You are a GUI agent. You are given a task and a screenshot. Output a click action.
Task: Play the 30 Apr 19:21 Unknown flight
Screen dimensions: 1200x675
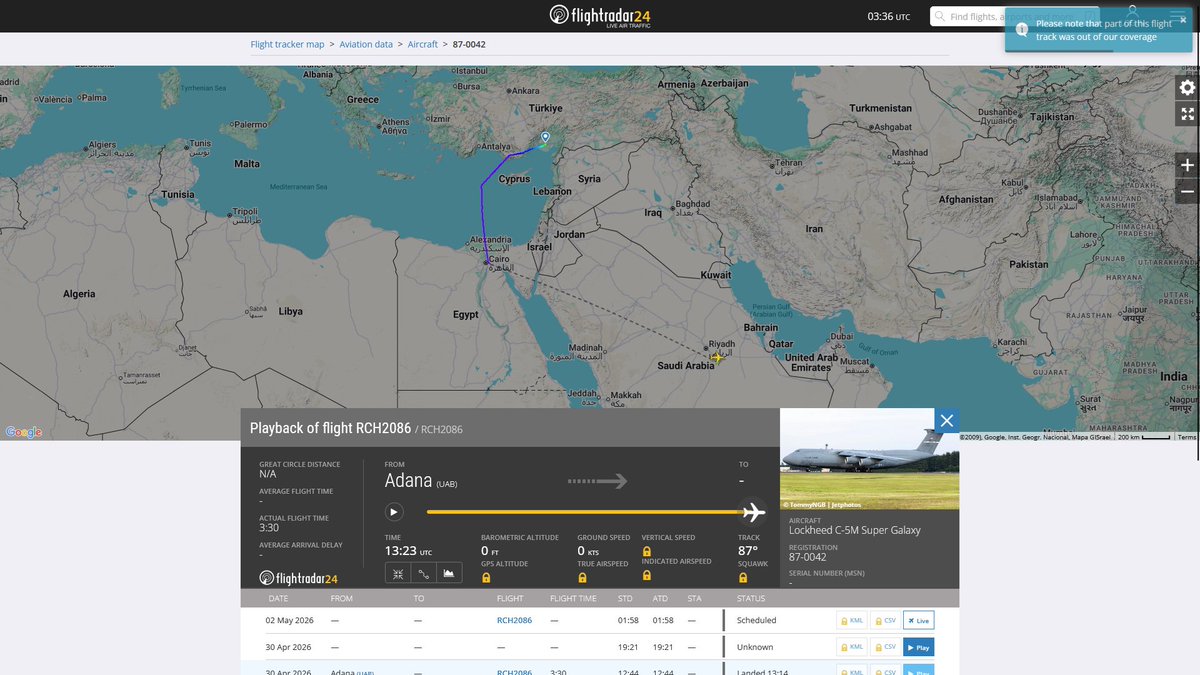pos(918,647)
